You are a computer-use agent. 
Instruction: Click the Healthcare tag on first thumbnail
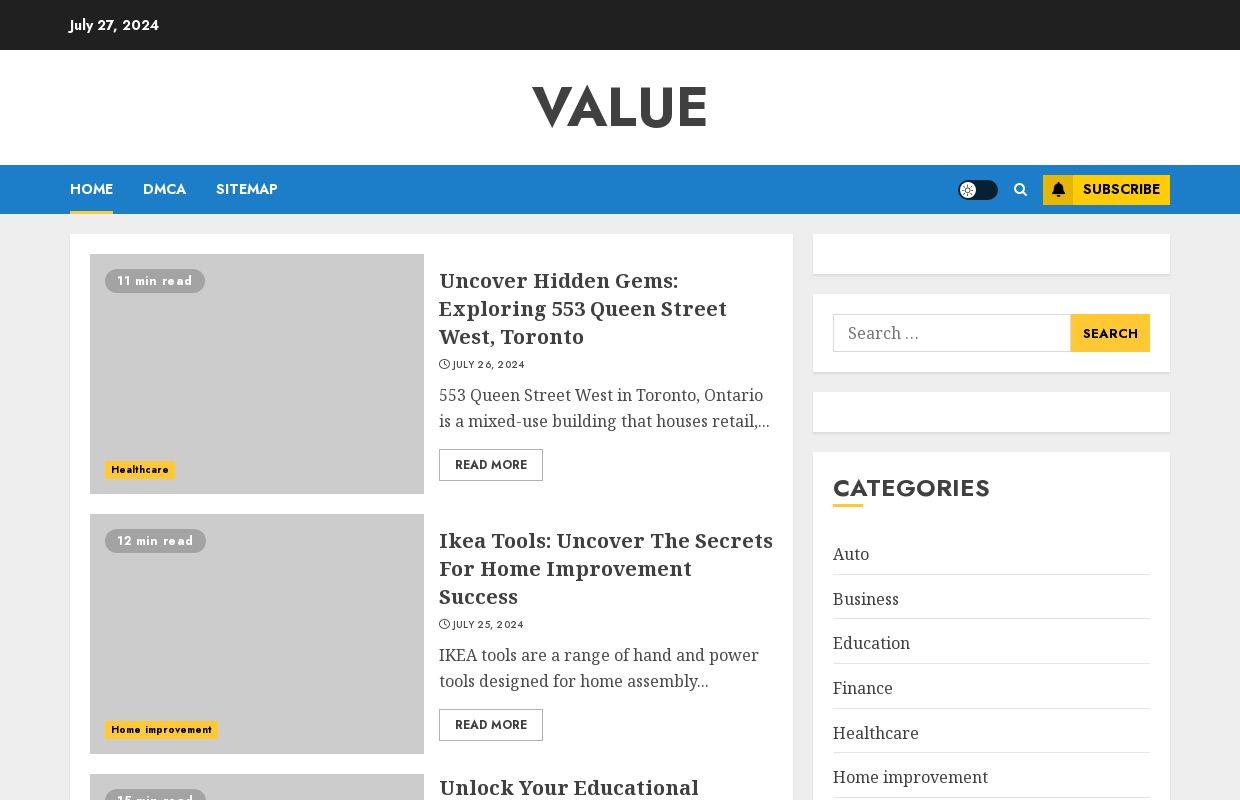(140, 470)
